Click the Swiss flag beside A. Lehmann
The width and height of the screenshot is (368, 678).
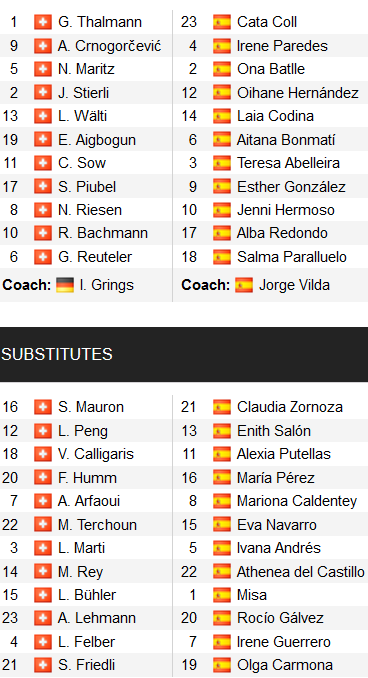(x=43, y=618)
